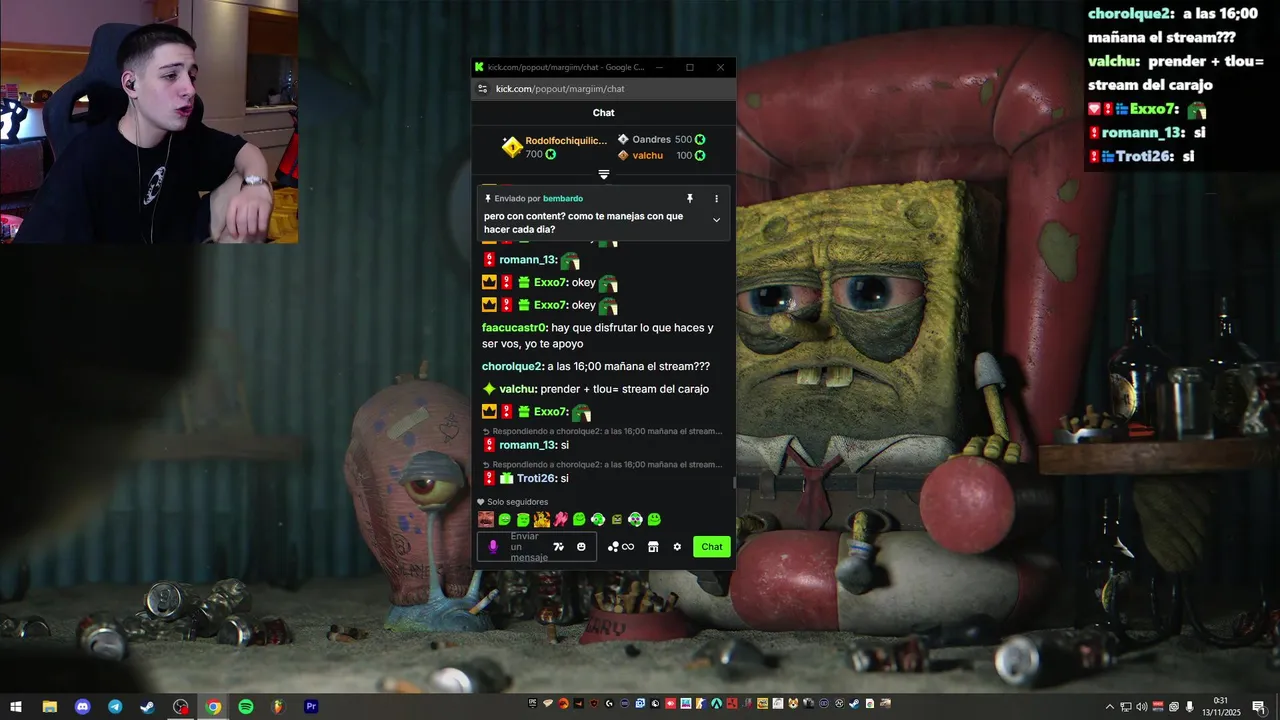Open the smiley emoji picker
This screenshot has width=1280, height=720.
pos(581,547)
